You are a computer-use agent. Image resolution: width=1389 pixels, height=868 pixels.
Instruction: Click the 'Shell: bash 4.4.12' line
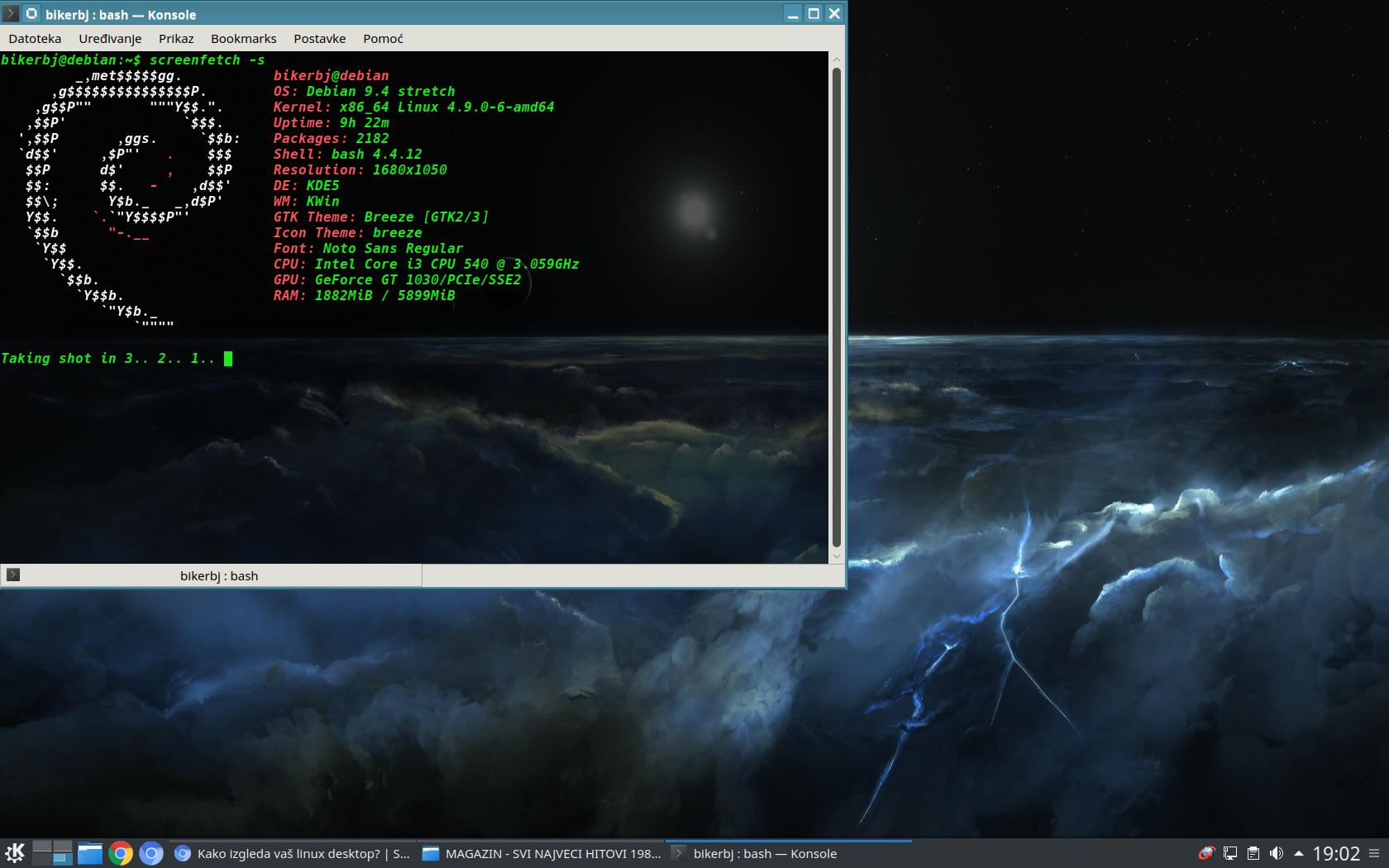point(347,154)
